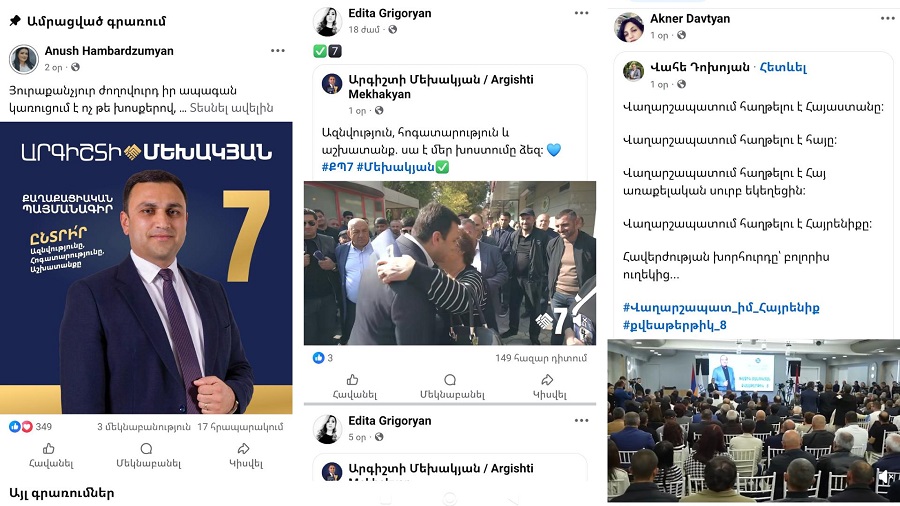The image size is (900, 506).
Task: Open the three-dots menu on Anush Hambardzumyan's post
Action: [x=278, y=50]
